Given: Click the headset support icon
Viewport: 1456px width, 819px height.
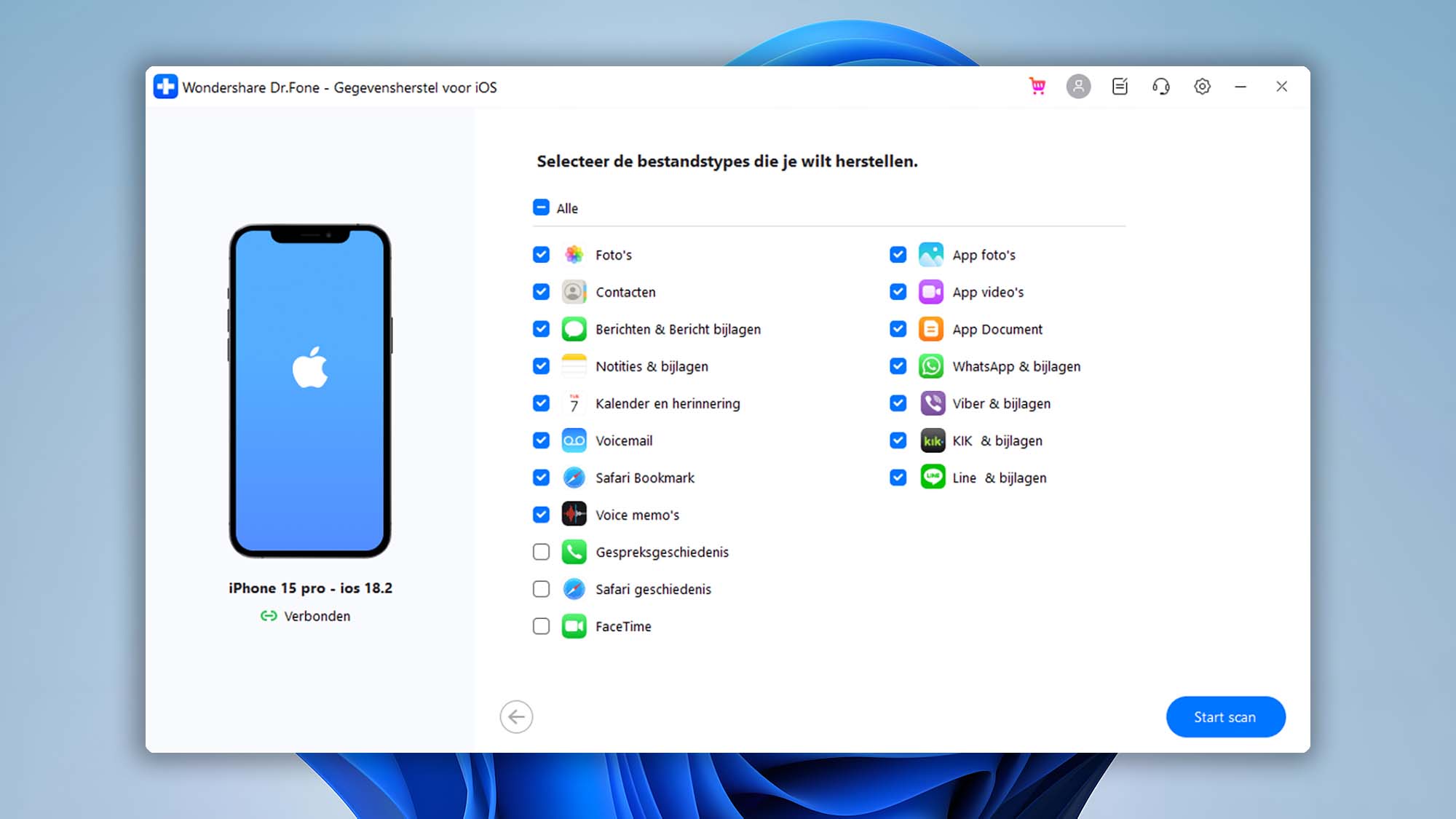Looking at the screenshot, I should (x=1160, y=86).
